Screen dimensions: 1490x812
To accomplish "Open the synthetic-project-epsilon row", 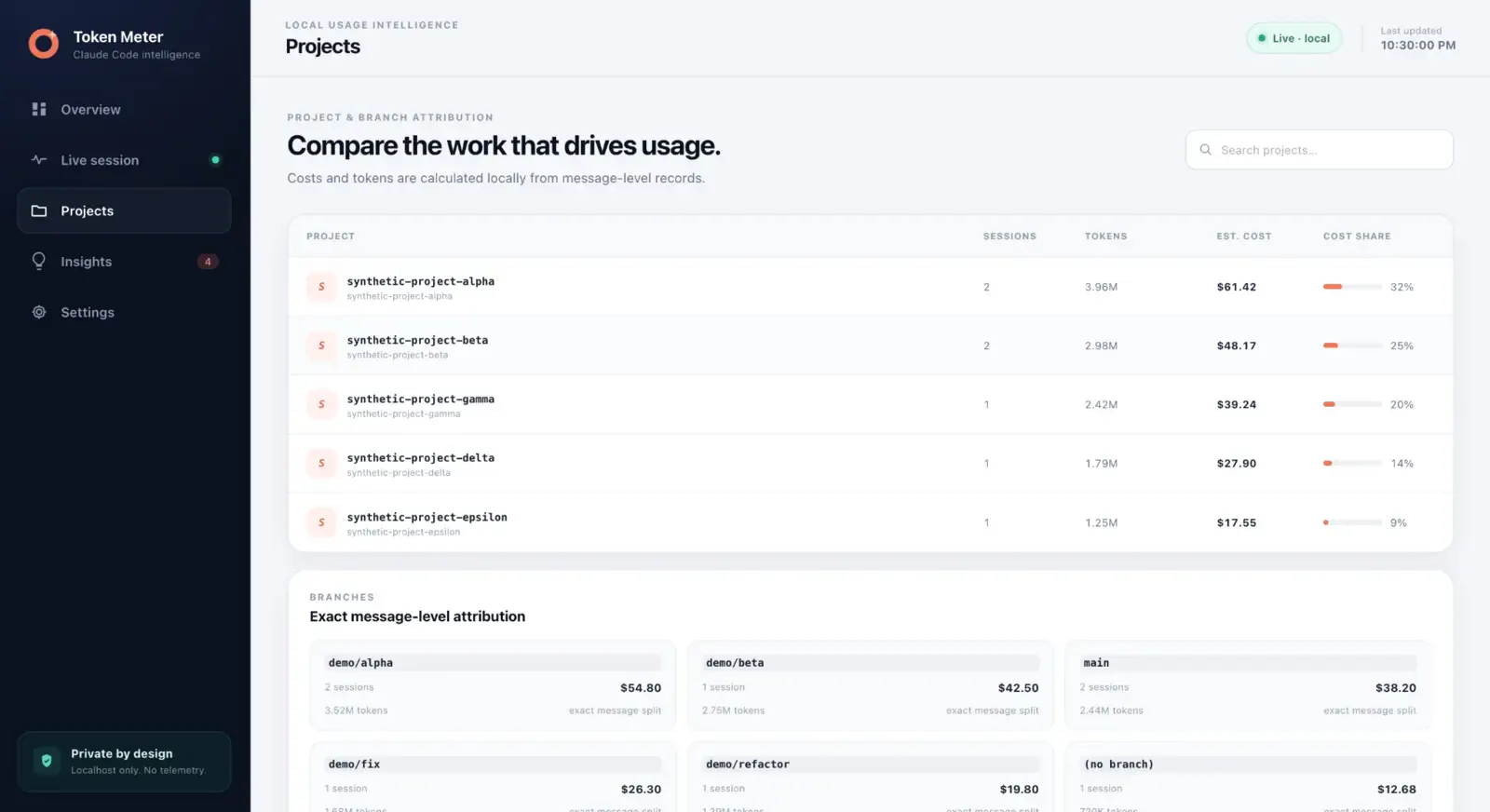I will (870, 522).
